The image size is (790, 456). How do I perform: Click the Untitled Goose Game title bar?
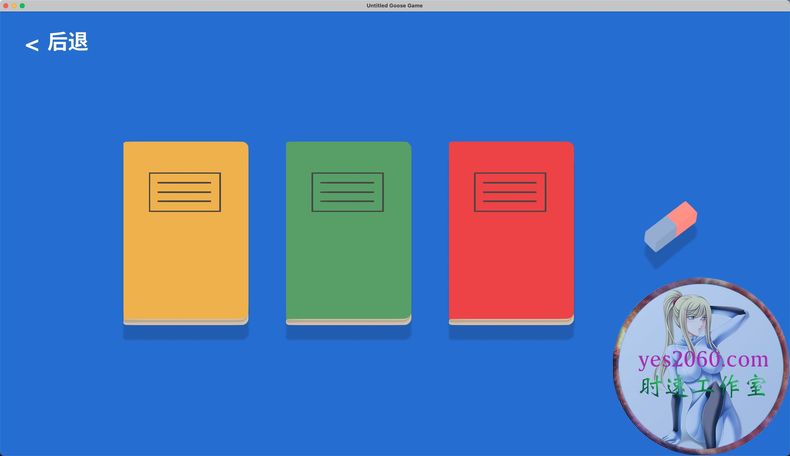click(x=395, y=5)
